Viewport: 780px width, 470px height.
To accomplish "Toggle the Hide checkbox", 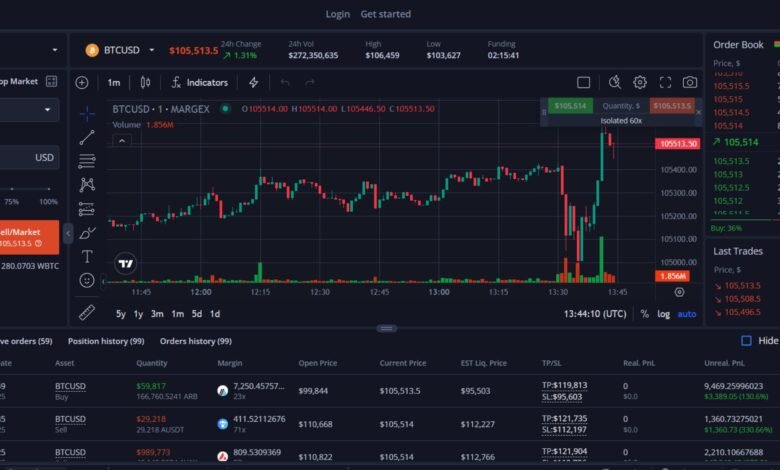I will (x=746, y=341).
